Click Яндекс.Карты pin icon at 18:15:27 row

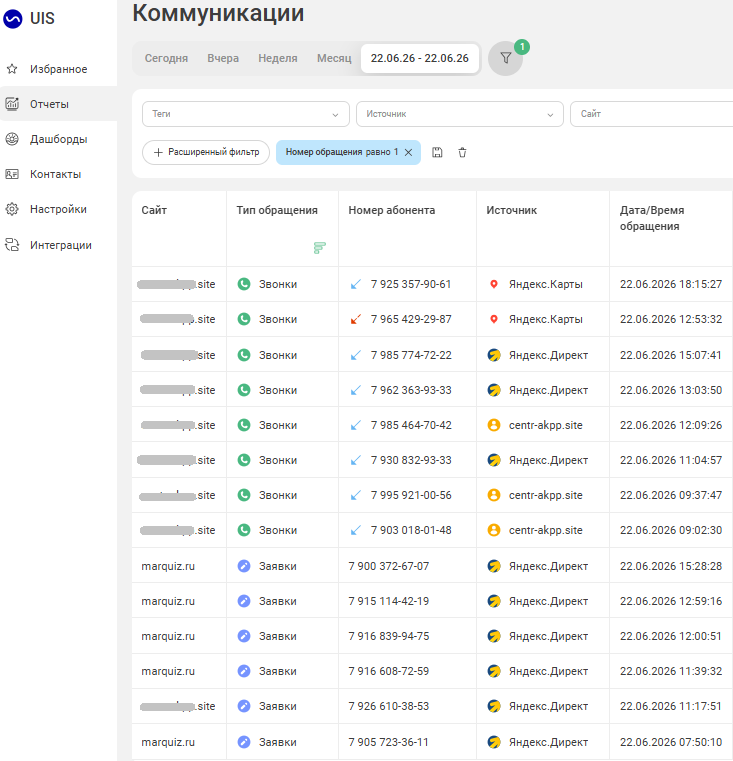pos(494,284)
